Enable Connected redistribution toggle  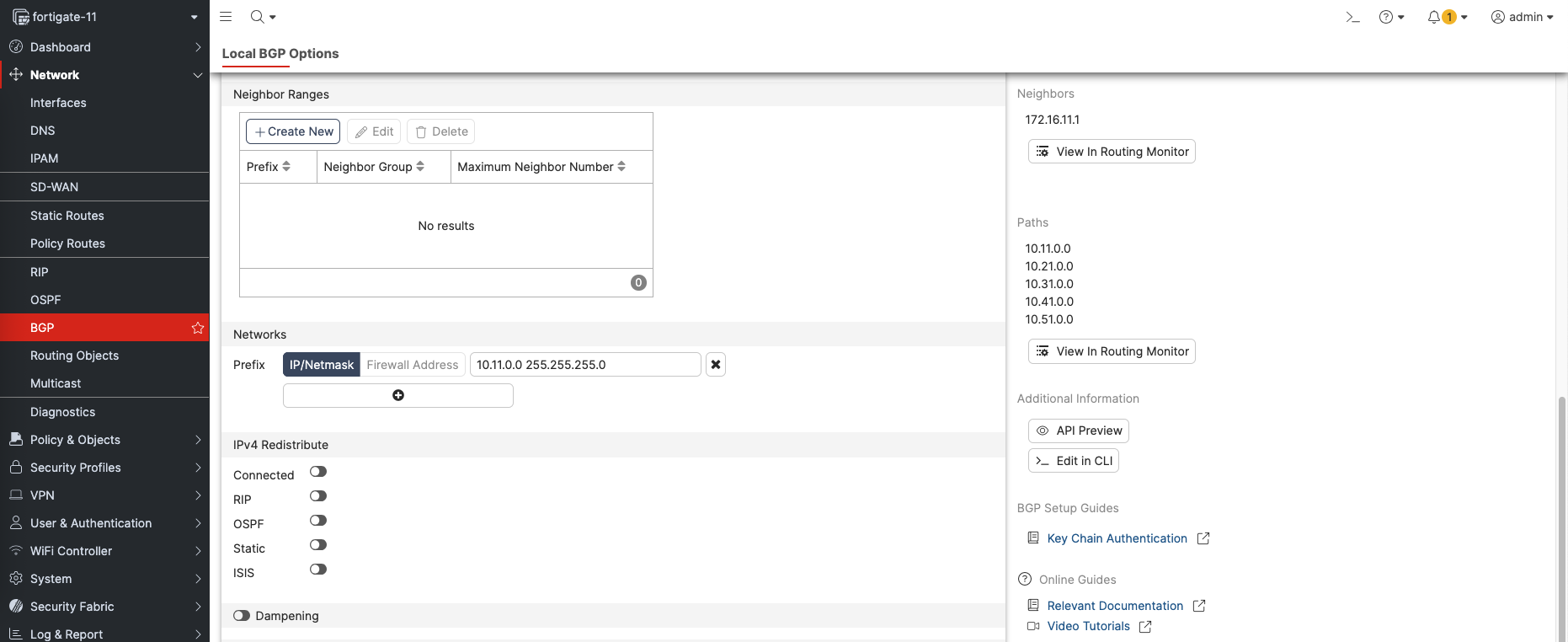317,472
